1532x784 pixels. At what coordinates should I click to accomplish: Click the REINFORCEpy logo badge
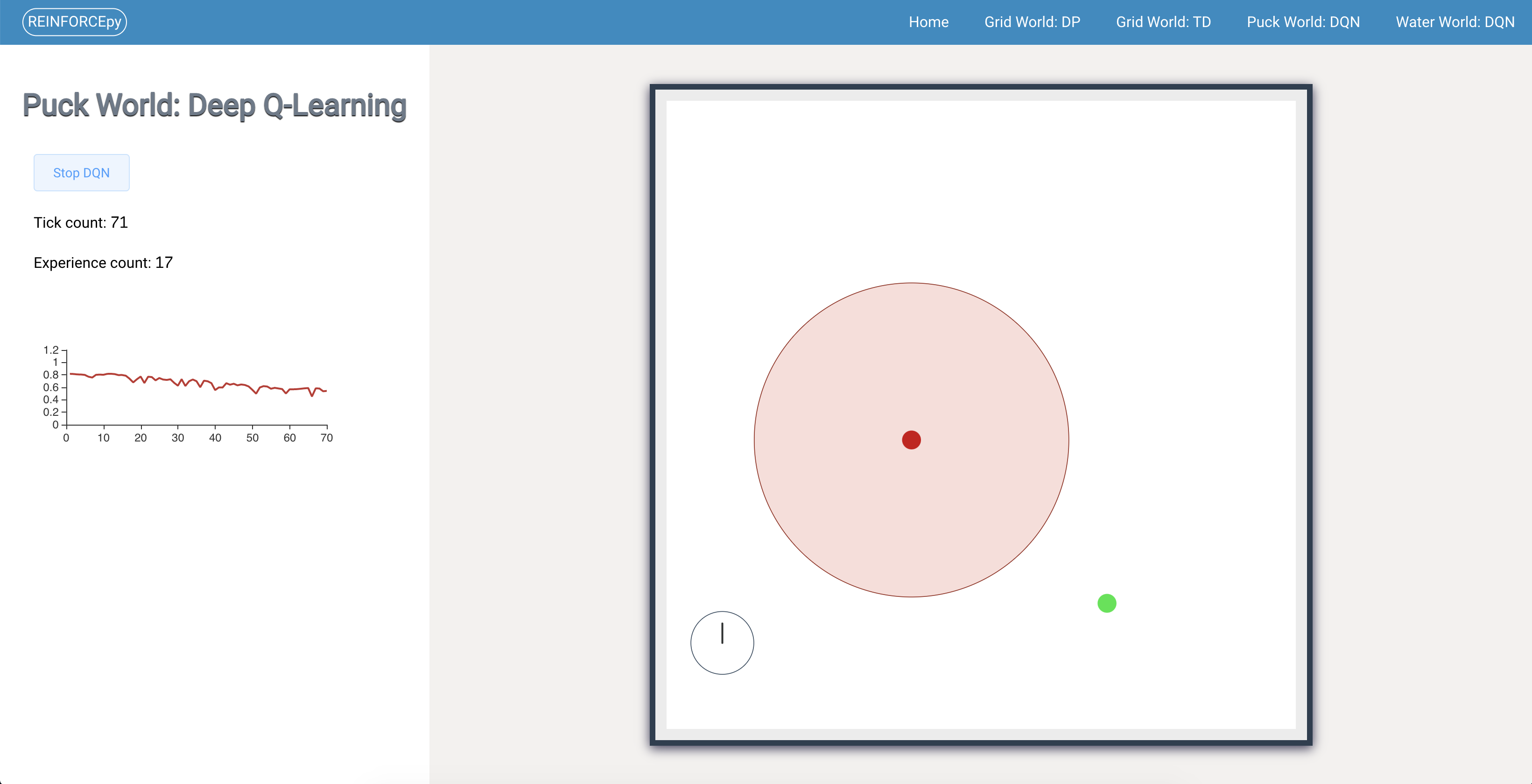(74, 22)
